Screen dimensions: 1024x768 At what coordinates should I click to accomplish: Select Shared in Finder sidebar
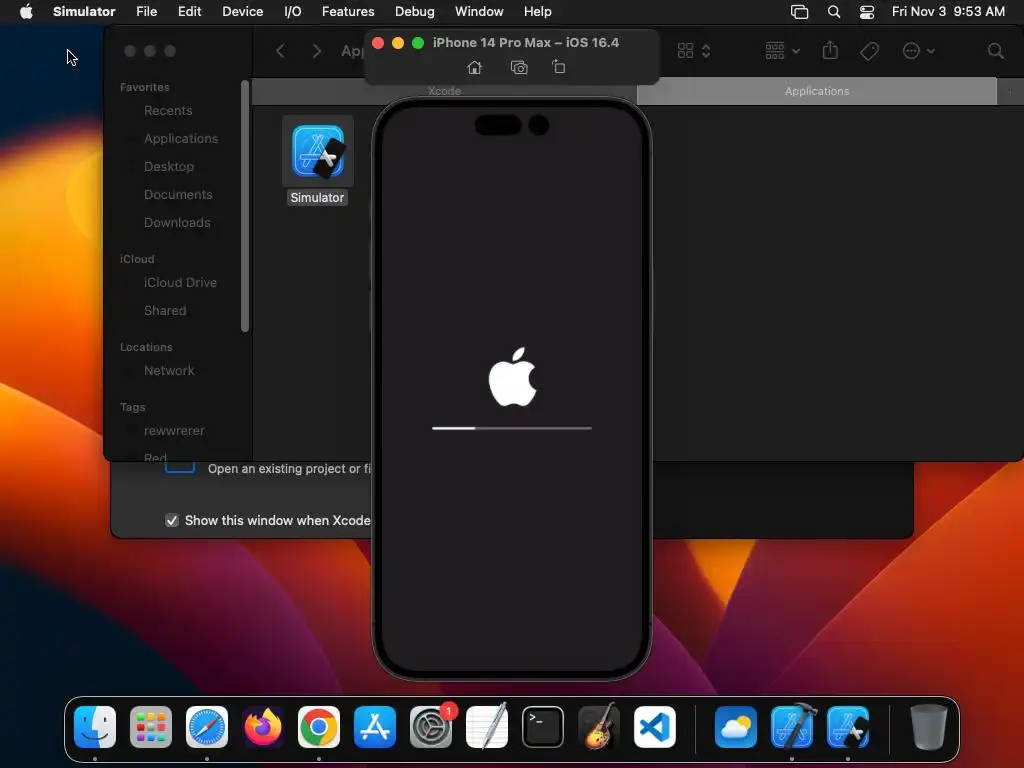(x=165, y=311)
